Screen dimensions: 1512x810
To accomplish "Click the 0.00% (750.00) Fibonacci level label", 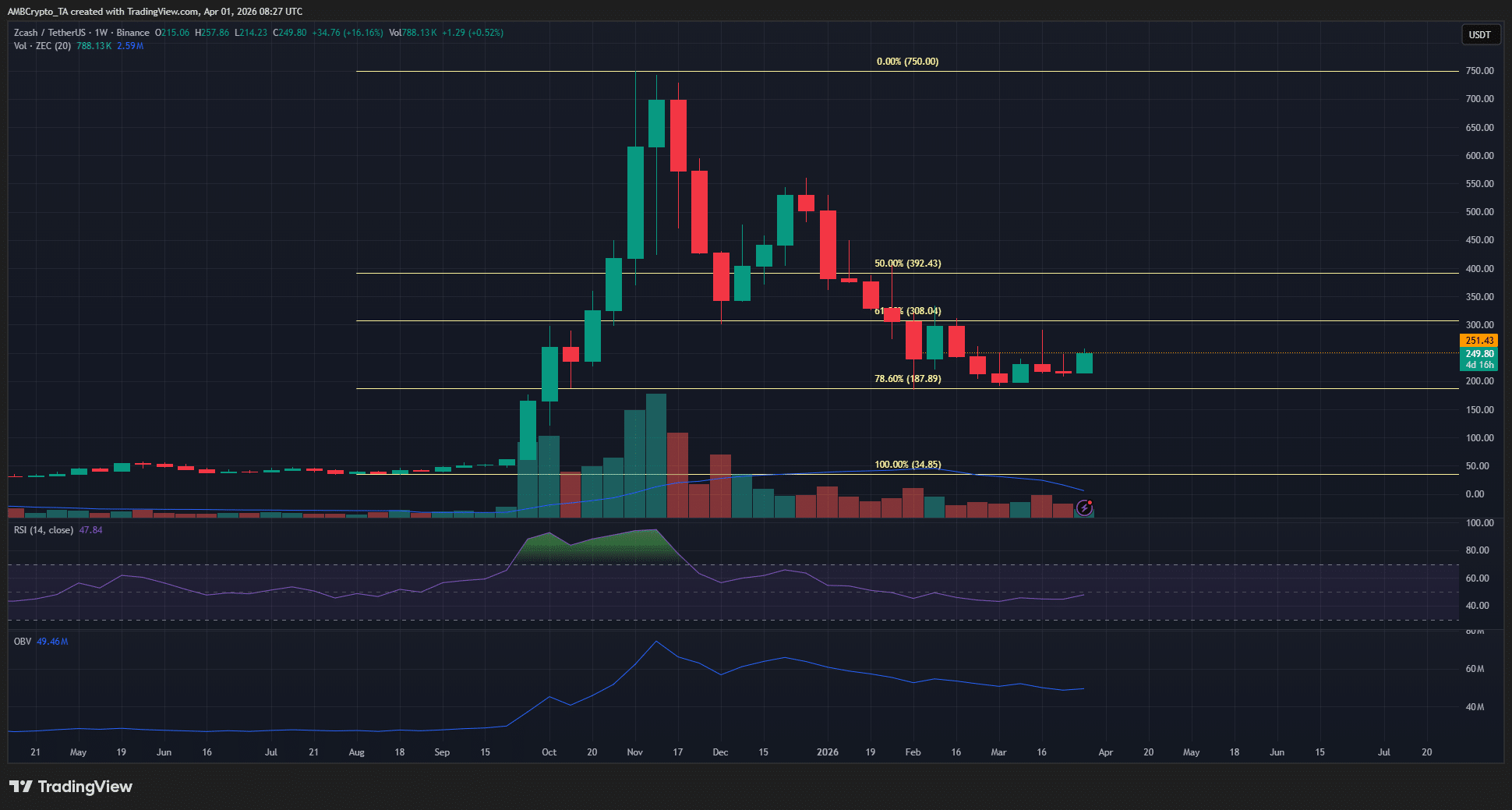I will click(x=907, y=61).
